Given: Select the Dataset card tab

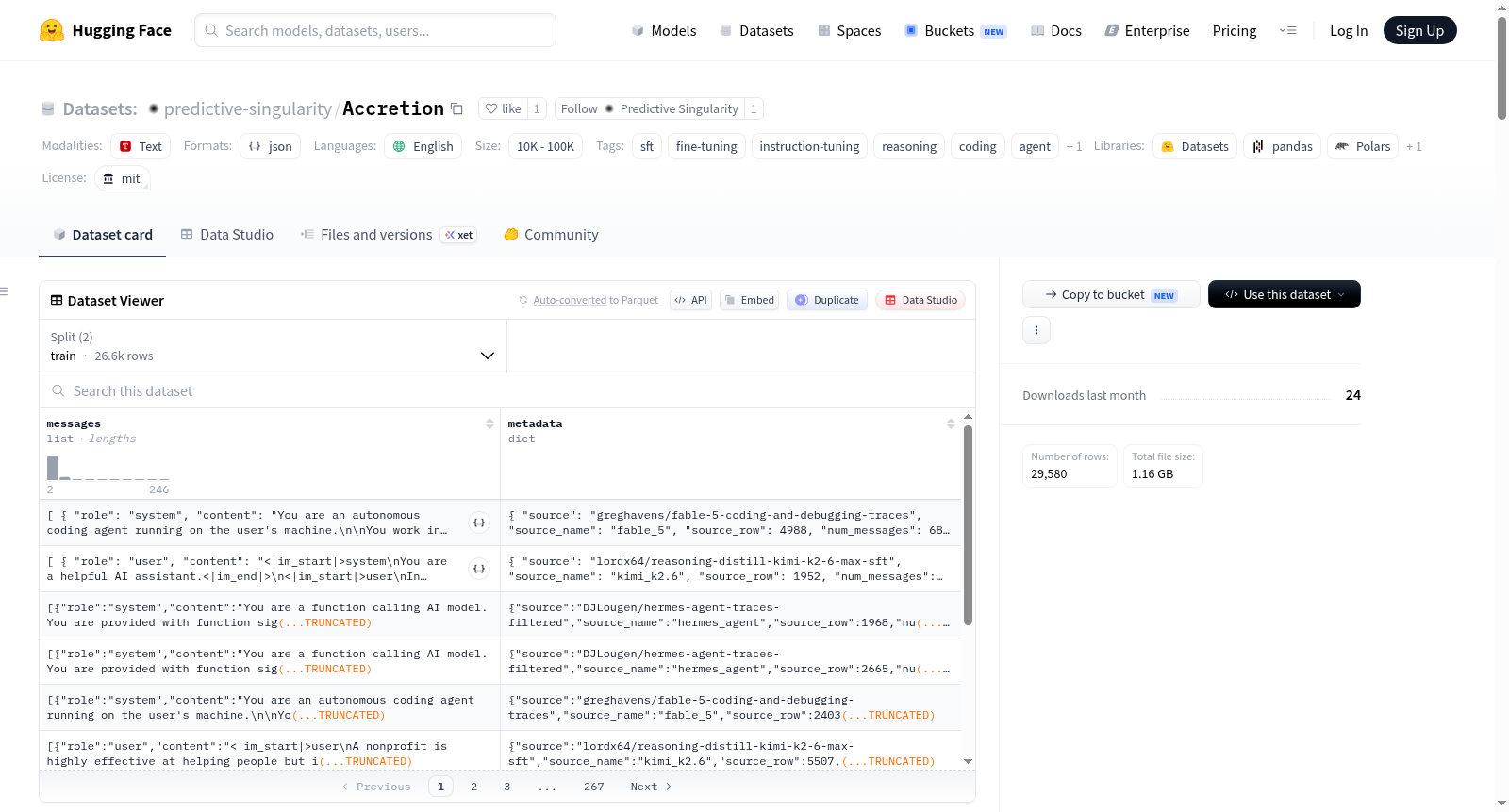Looking at the screenshot, I should tap(103, 234).
